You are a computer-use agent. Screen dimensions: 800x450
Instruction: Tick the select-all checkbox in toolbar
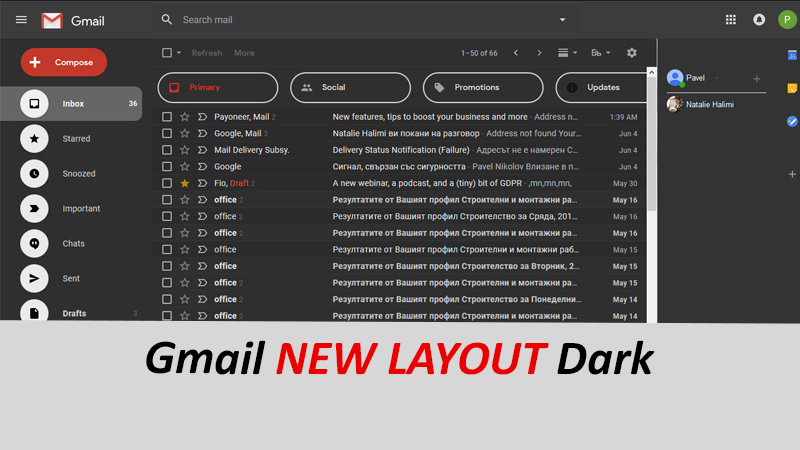(x=167, y=53)
